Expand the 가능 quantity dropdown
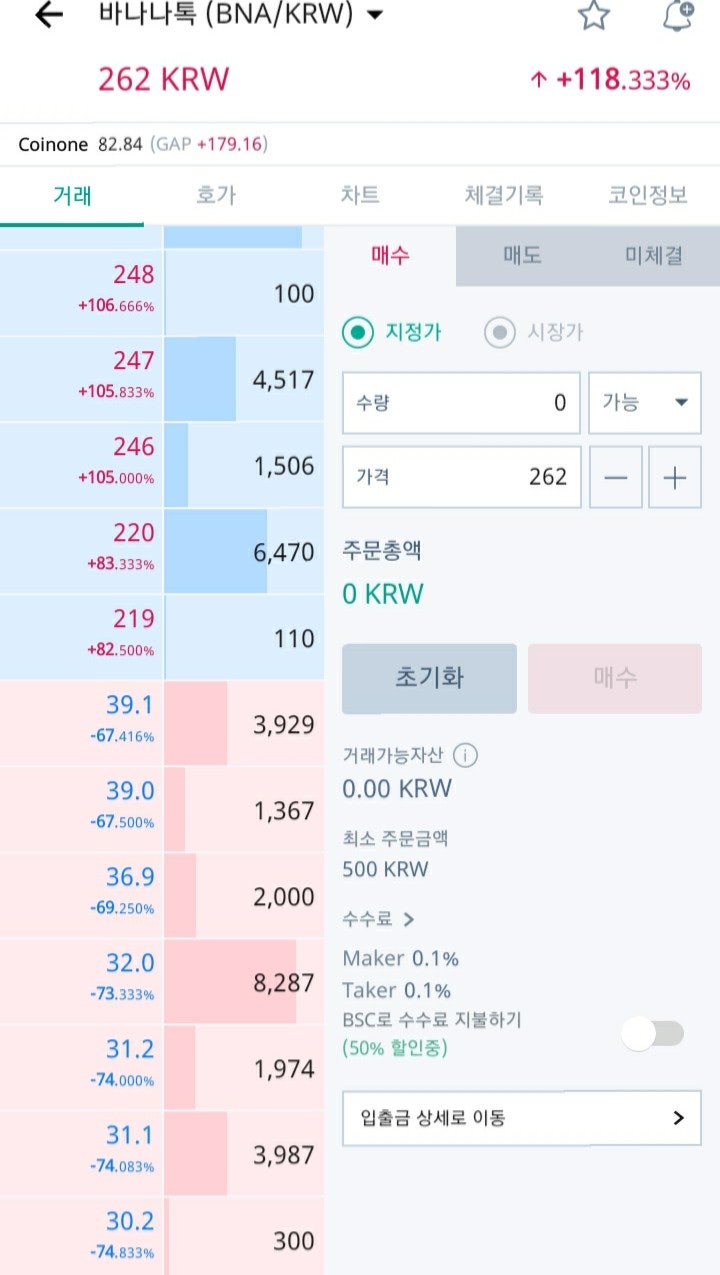This screenshot has width=720, height=1275. click(x=645, y=402)
